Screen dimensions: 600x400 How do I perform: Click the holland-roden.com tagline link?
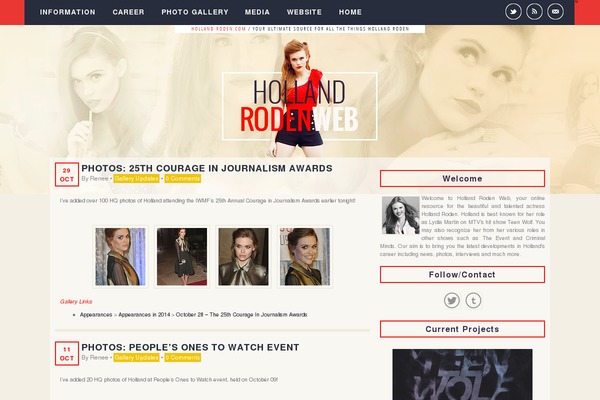218,29
